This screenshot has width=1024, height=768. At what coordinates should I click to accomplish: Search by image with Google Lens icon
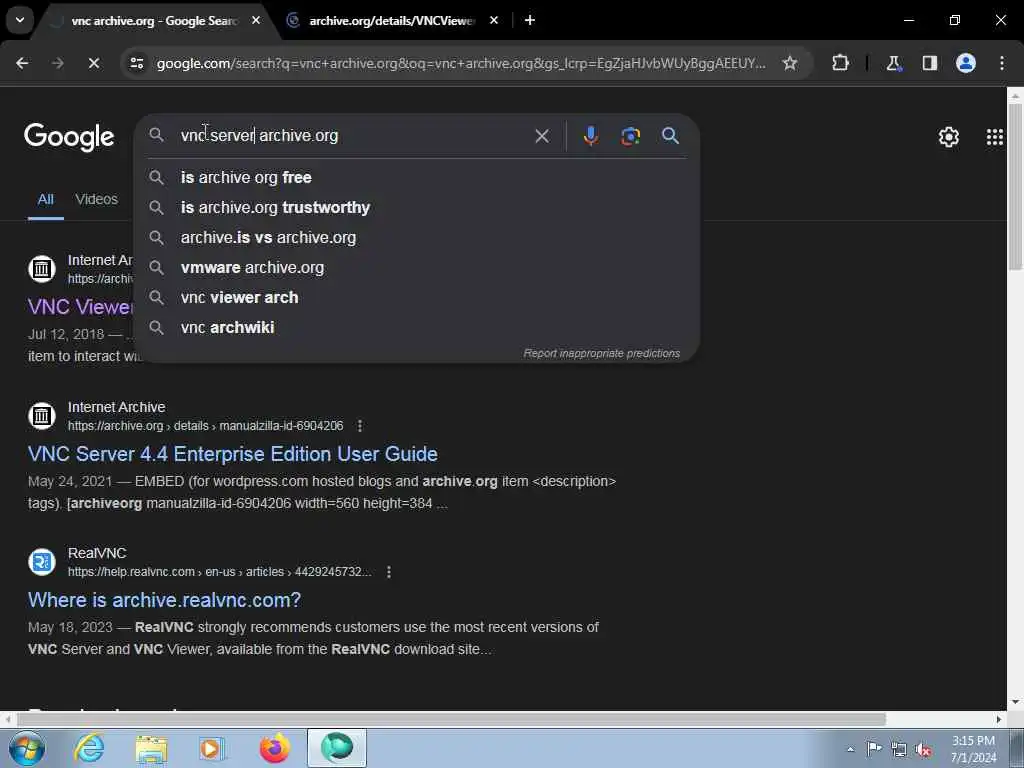pyautogui.click(x=630, y=136)
